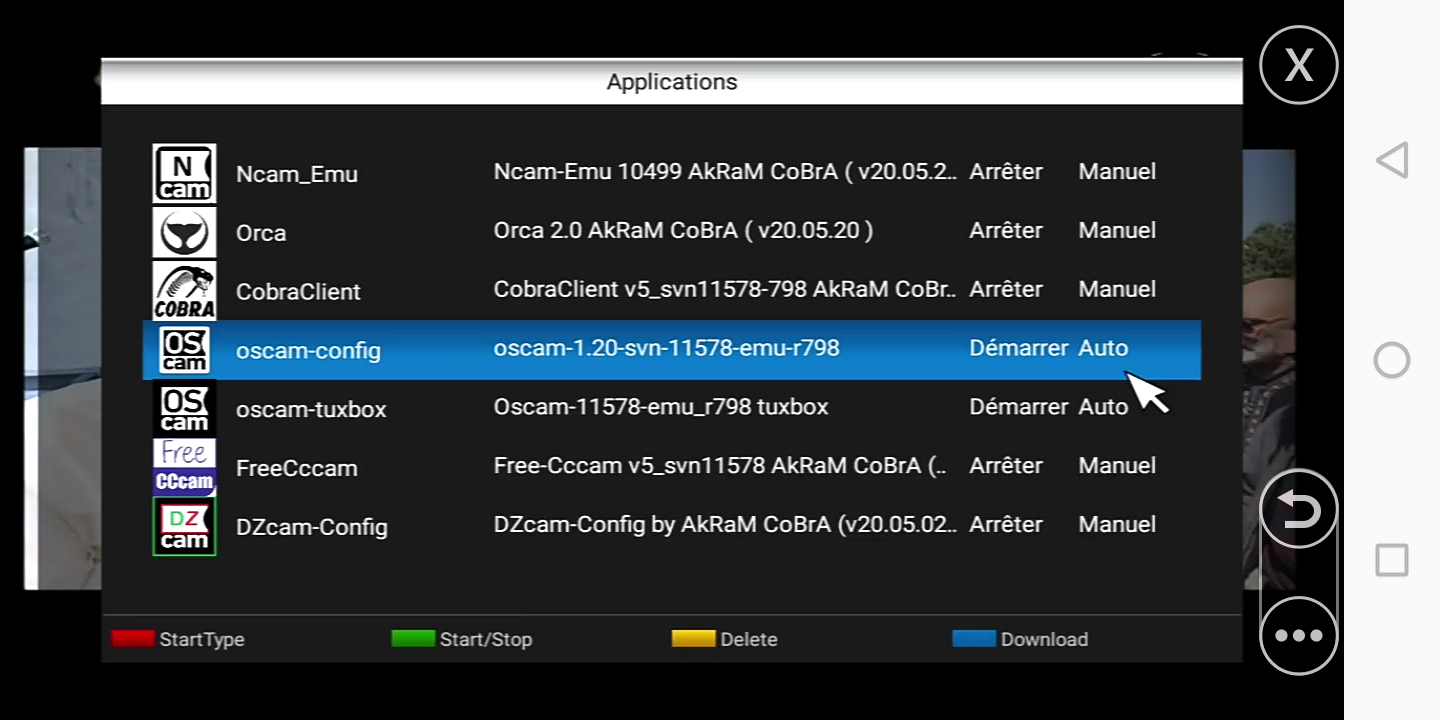Screen dimensions: 1440x720
Task: Click the Ncam_Emu app icon
Action: [x=184, y=173]
